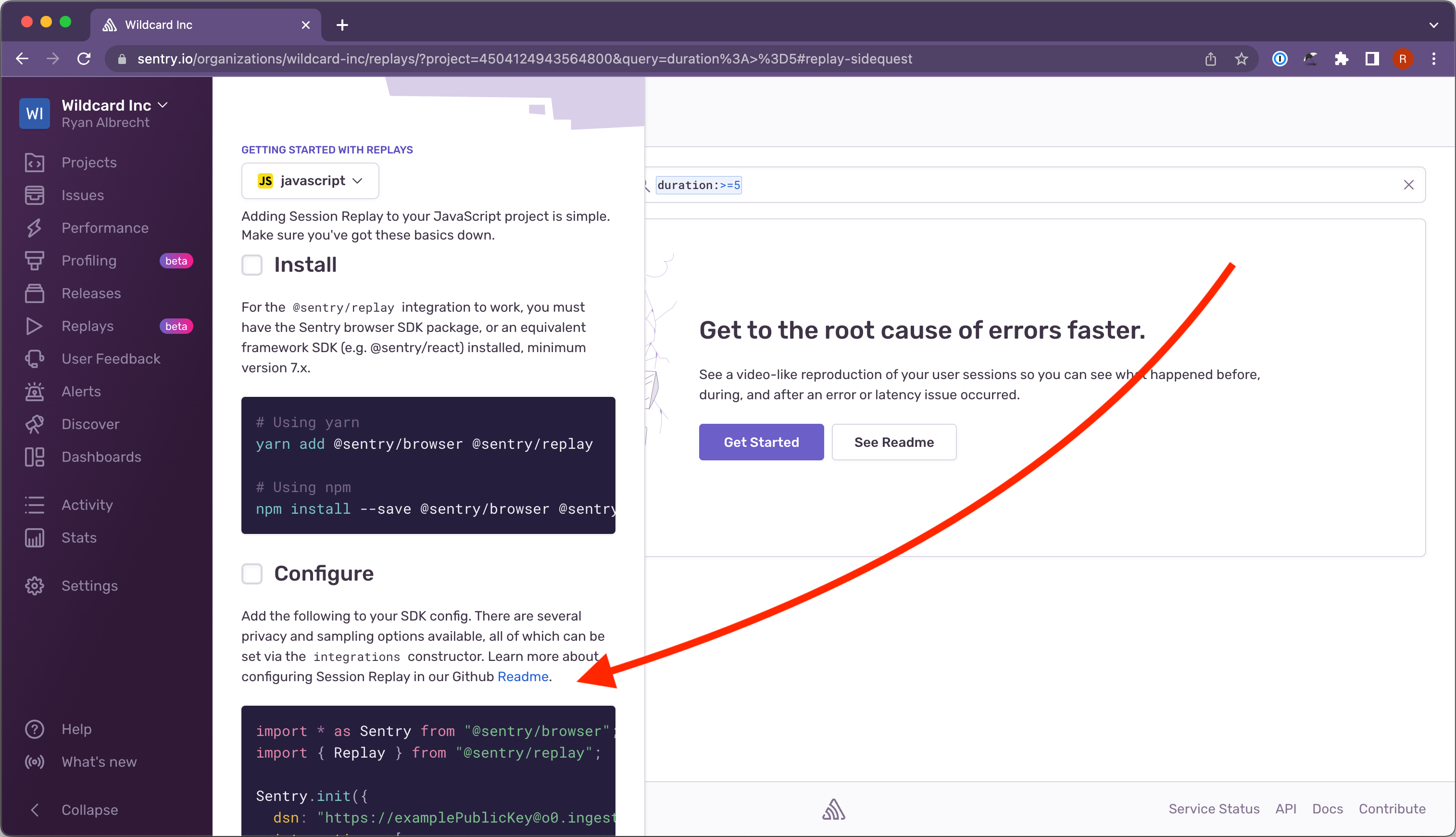Open Discover telescope icon
The image size is (1456, 837).
(x=34, y=424)
